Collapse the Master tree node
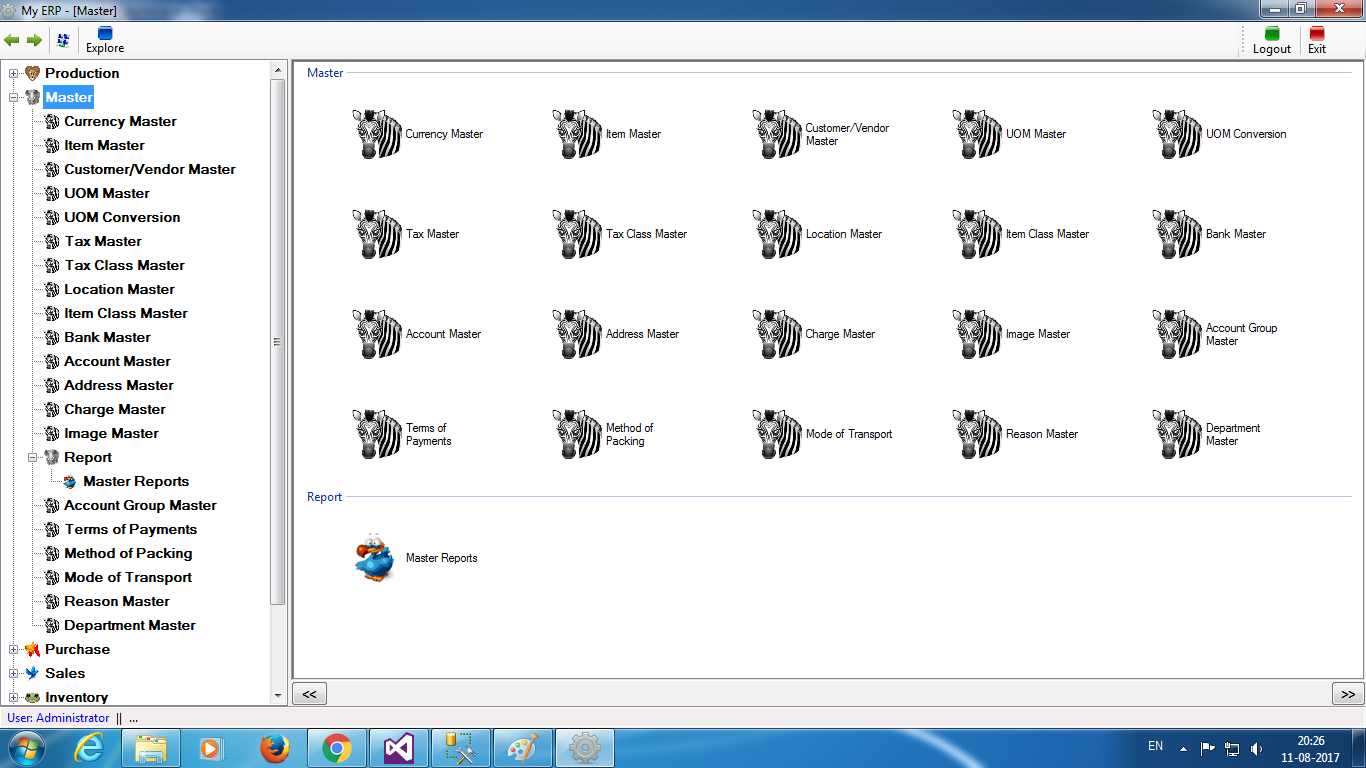This screenshot has width=1366, height=768. click(14, 97)
